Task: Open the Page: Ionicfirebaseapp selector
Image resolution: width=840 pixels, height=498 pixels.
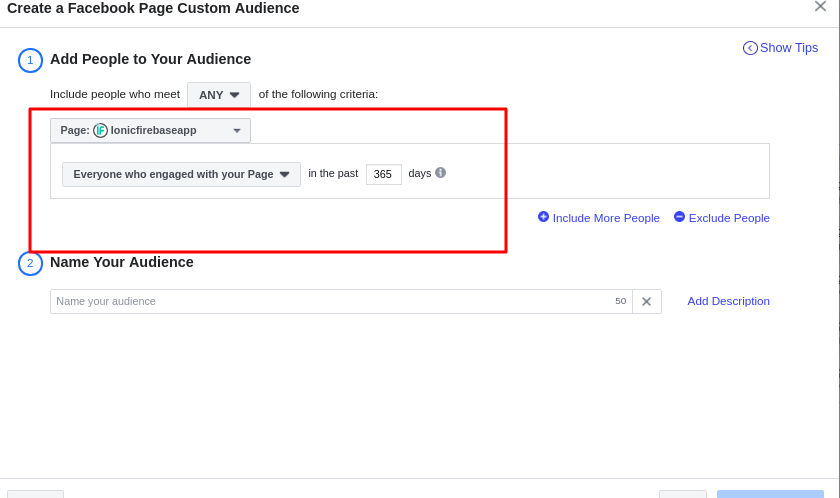Action: [x=150, y=130]
